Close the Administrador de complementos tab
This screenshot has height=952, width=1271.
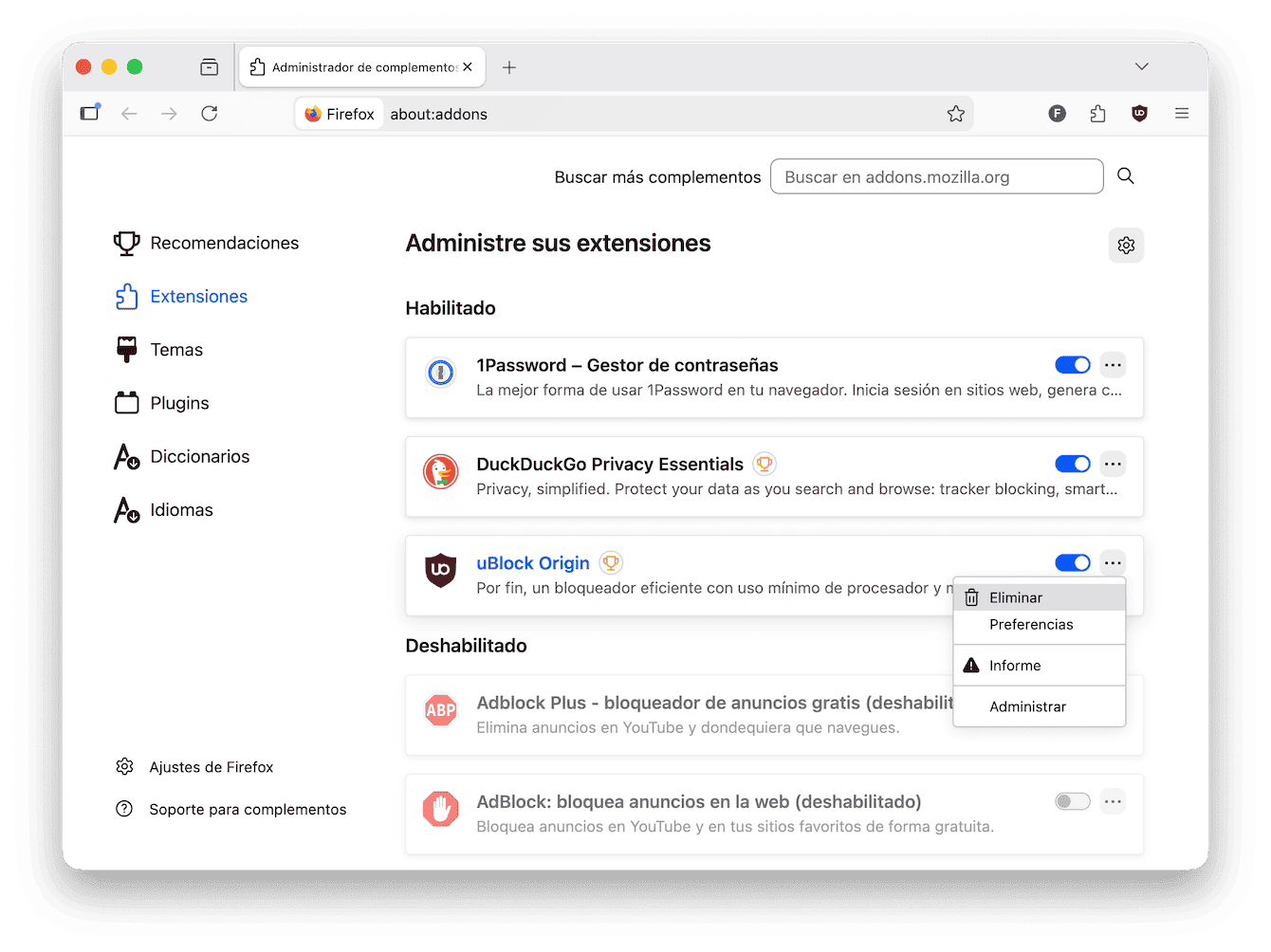(x=468, y=67)
